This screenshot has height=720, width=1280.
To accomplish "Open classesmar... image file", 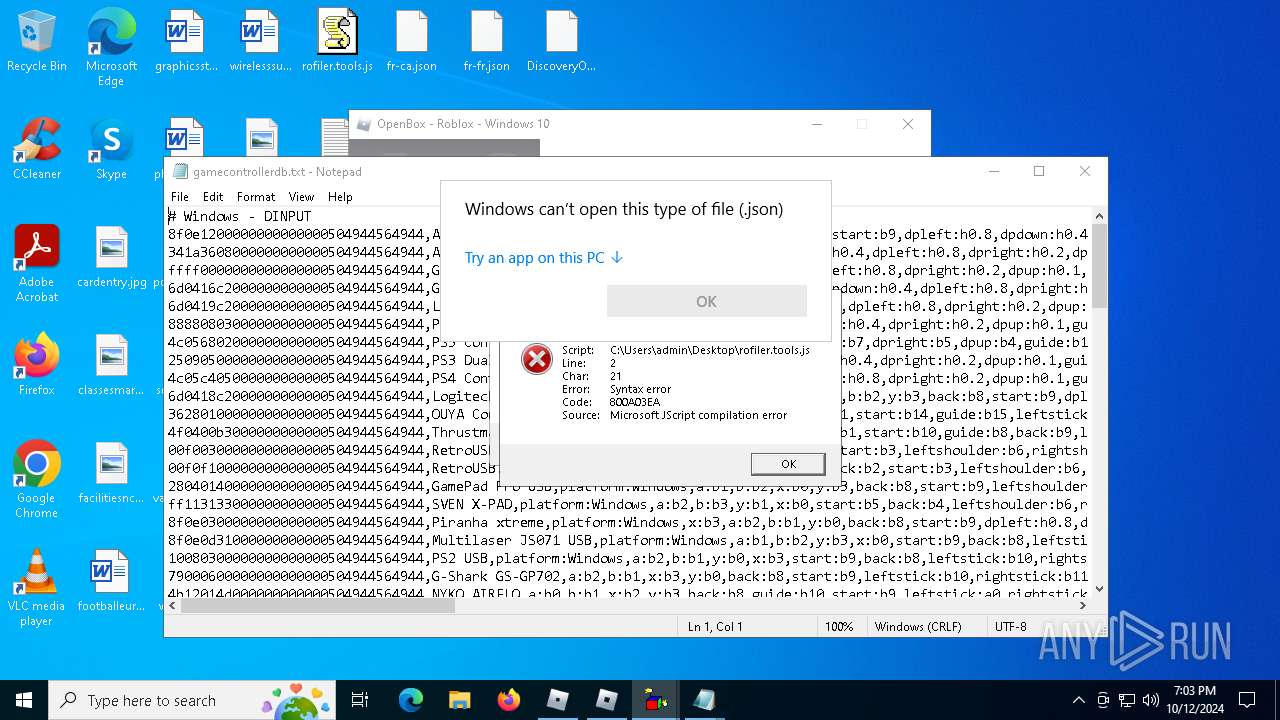I will 111,365.
